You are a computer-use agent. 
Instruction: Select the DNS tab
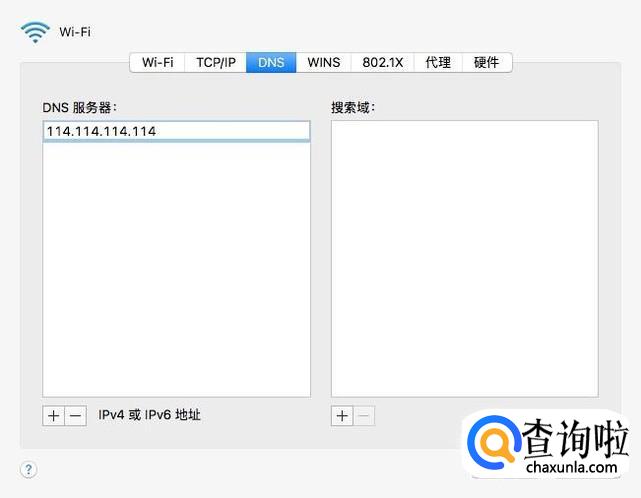pos(271,63)
